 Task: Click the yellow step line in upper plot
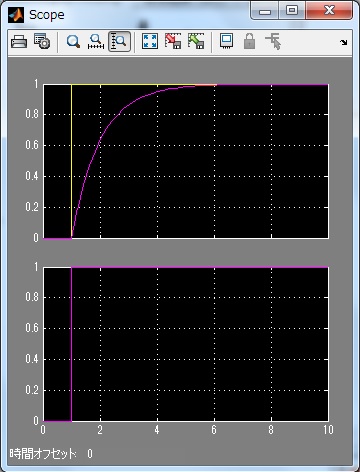[72, 160]
